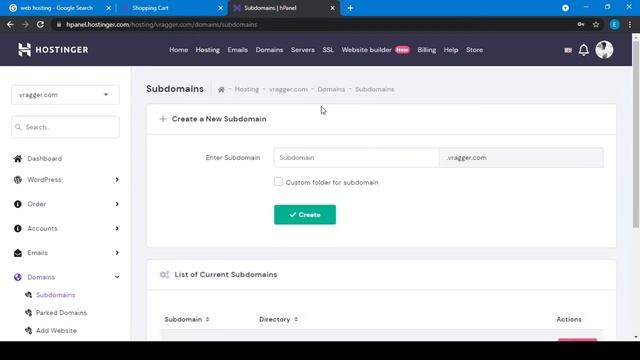Focus the sidebar Search field
Screen dimensions: 640x360
pyautogui.click(x=65, y=127)
